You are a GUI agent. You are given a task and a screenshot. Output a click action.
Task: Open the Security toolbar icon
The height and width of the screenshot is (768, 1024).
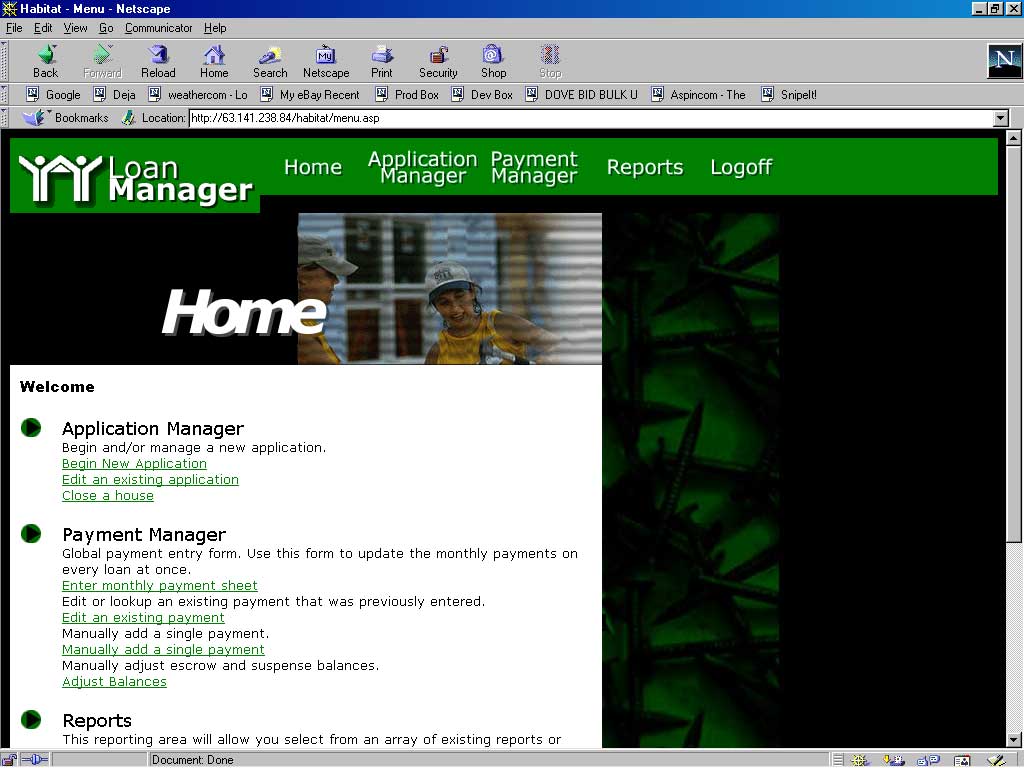coord(438,61)
